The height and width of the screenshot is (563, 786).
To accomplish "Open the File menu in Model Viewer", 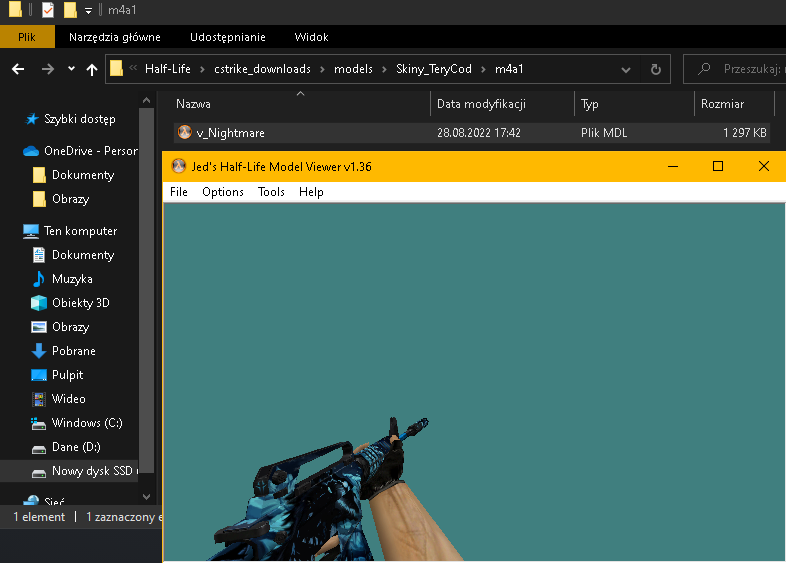I will (x=178, y=192).
